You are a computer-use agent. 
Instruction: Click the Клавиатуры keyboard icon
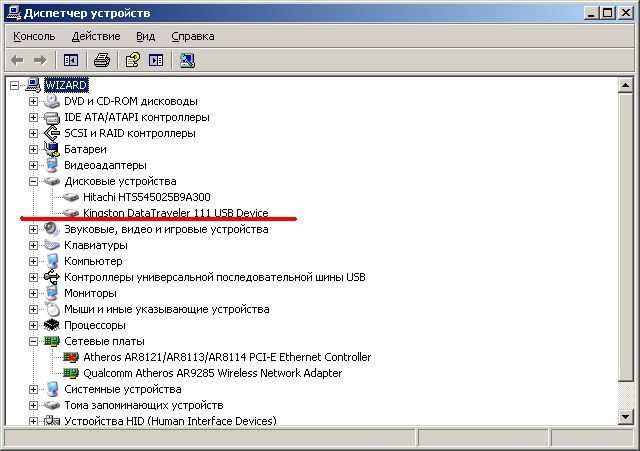[52, 245]
